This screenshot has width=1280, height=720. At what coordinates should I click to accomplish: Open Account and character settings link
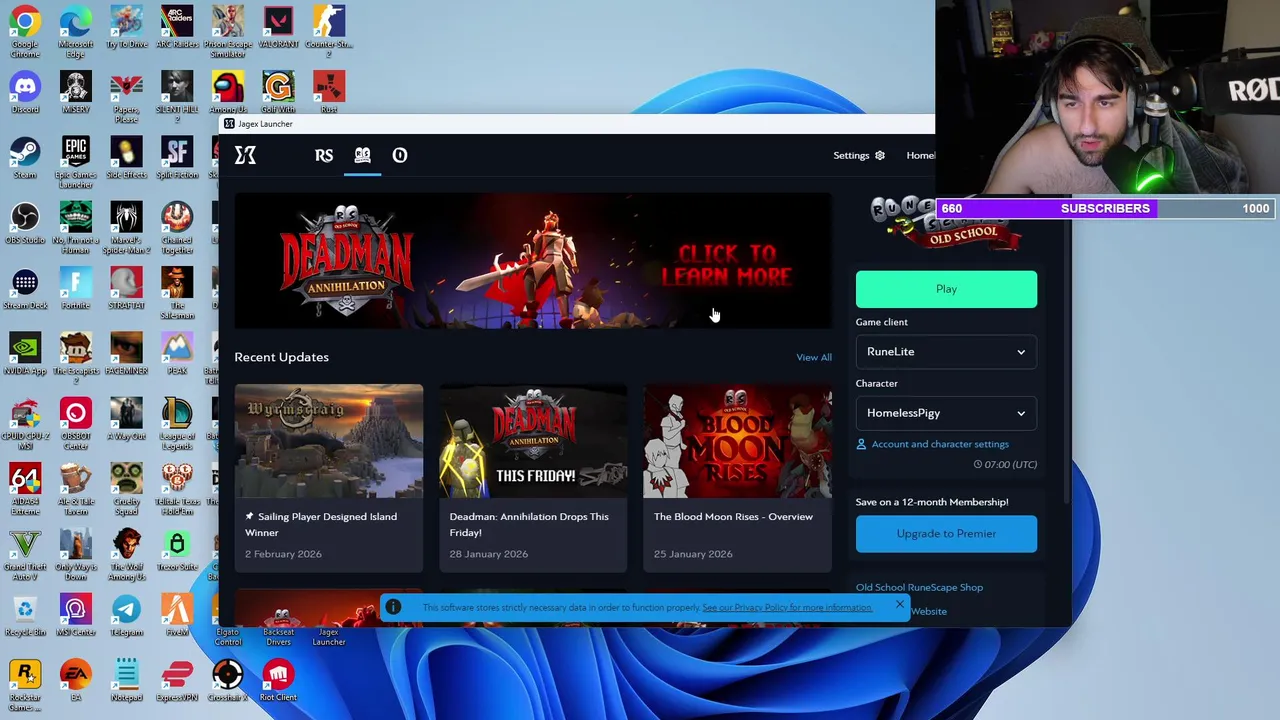pos(939,444)
